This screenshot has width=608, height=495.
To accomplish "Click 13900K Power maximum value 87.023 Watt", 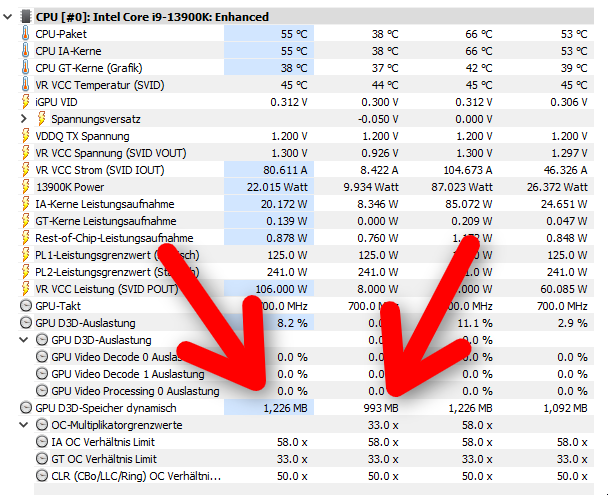I will [x=462, y=187].
